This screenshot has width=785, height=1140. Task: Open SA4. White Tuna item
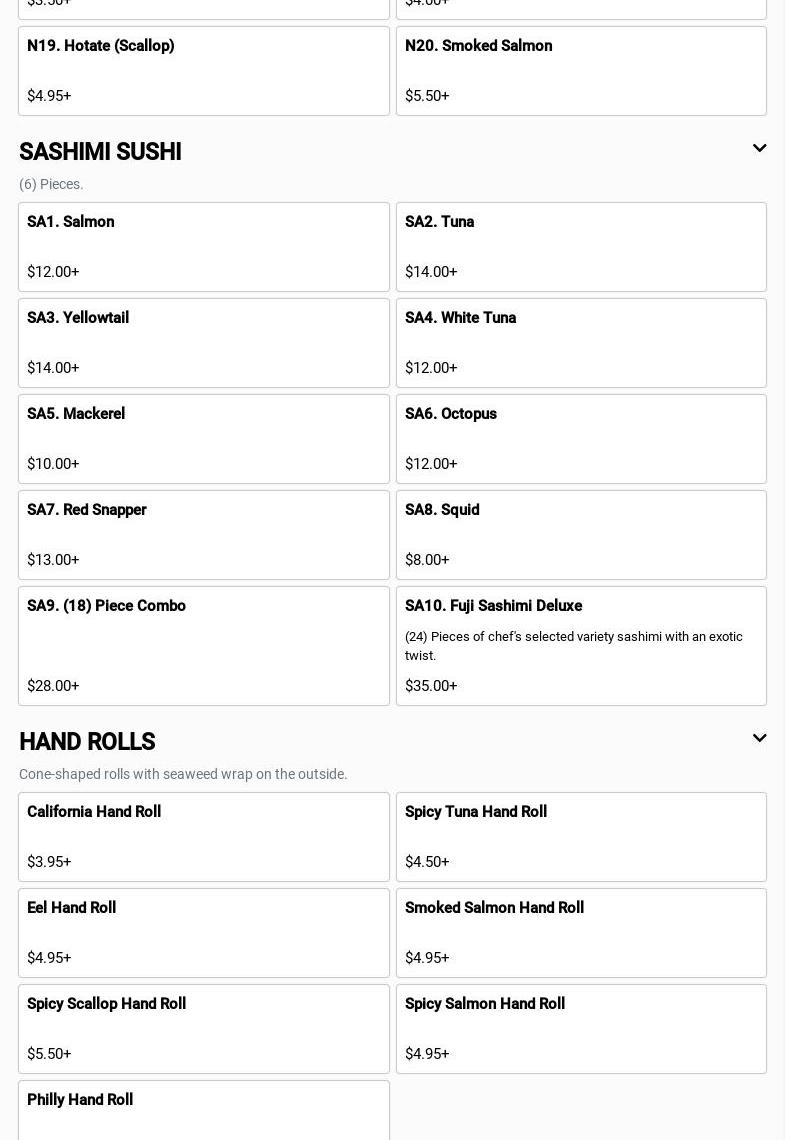(x=581, y=343)
